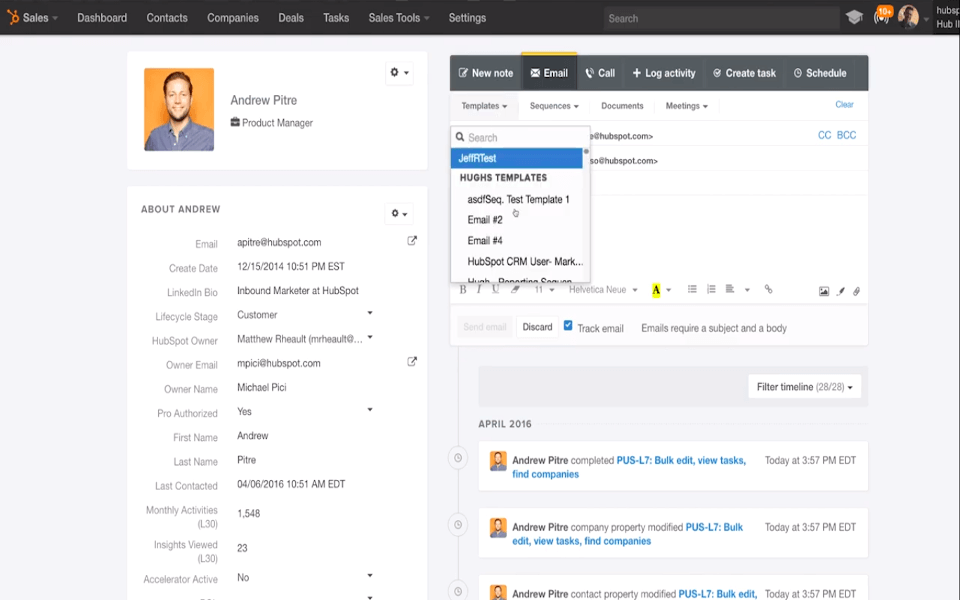Open the alignment options arrow

click(747, 290)
